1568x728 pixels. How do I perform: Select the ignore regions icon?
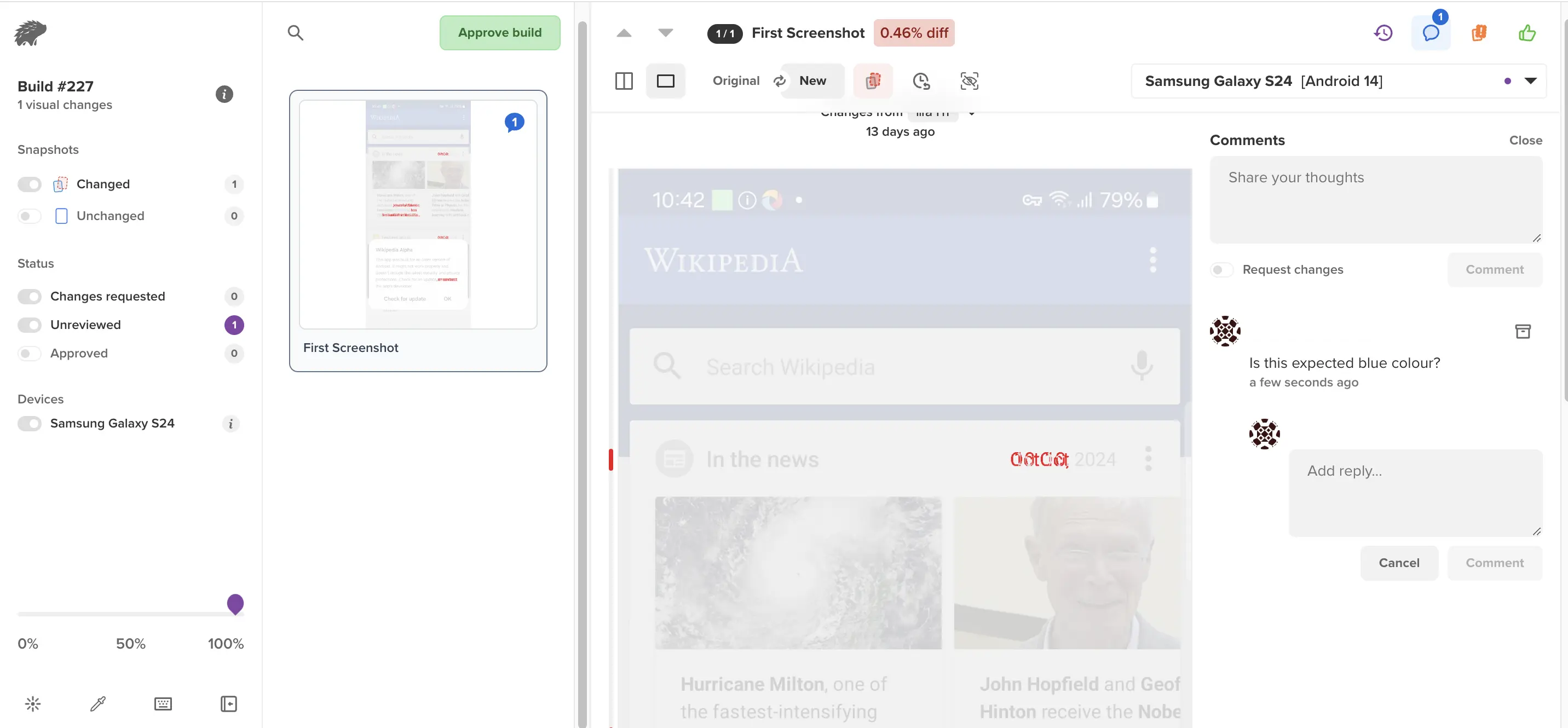[x=967, y=80]
